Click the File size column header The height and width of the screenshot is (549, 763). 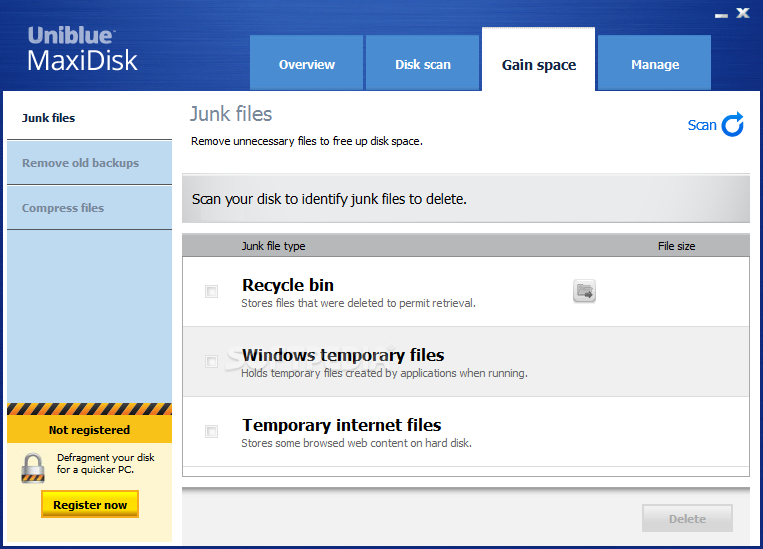point(676,246)
